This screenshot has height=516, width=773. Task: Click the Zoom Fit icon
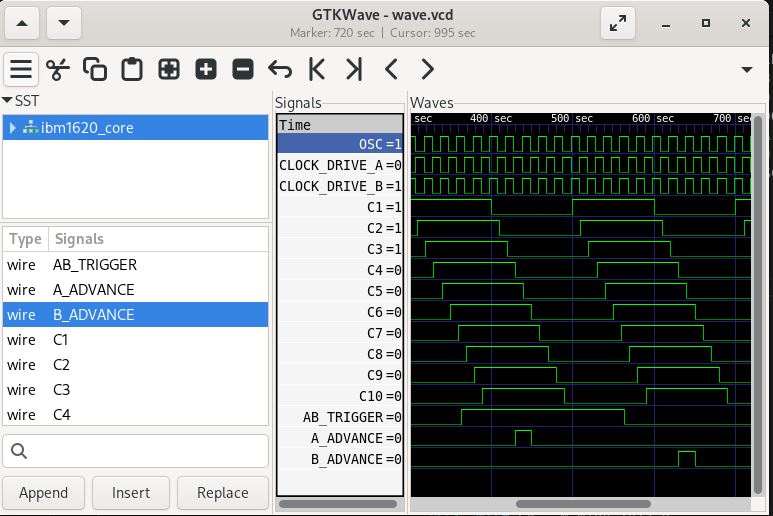[169, 69]
